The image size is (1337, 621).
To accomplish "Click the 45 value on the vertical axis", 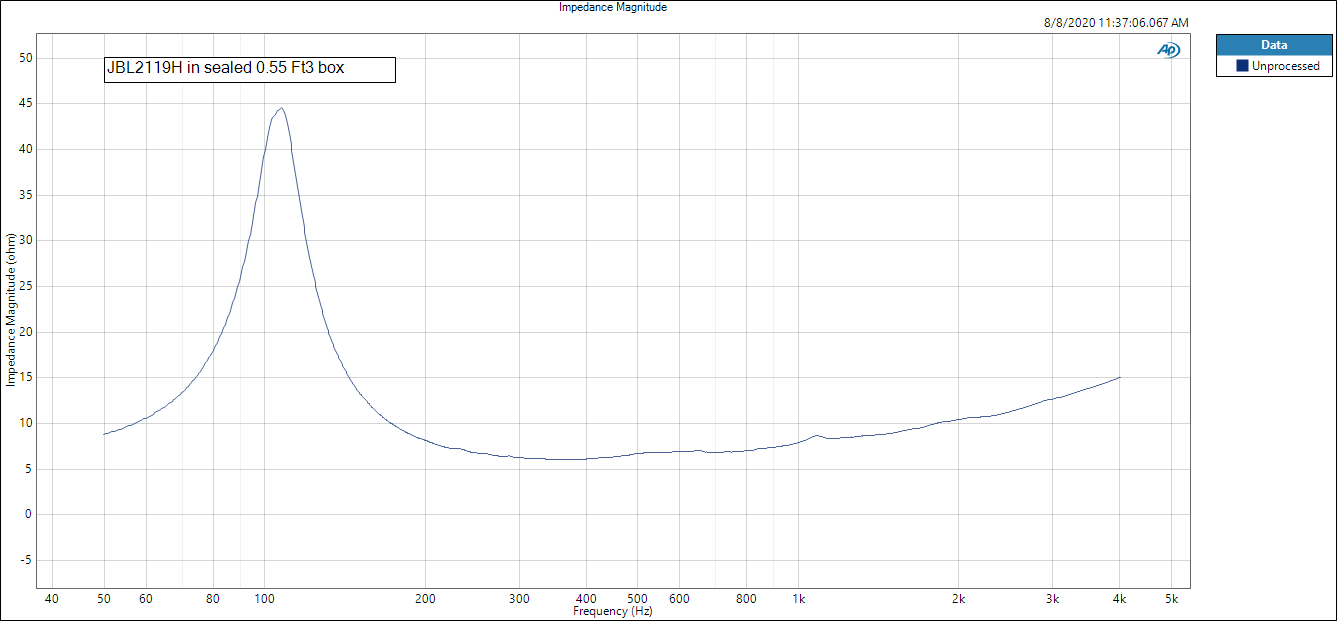I will [x=26, y=104].
